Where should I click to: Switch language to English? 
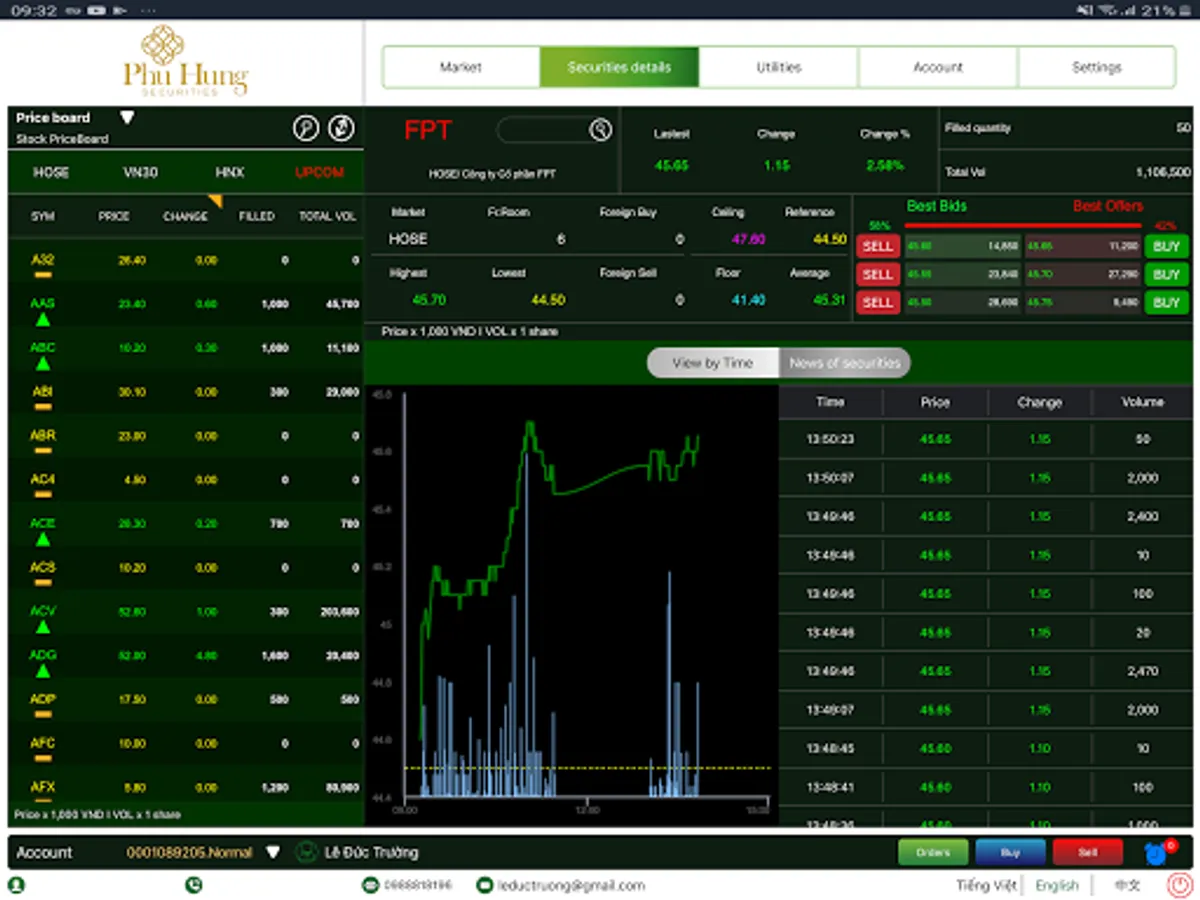pyautogui.click(x=1057, y=885)
